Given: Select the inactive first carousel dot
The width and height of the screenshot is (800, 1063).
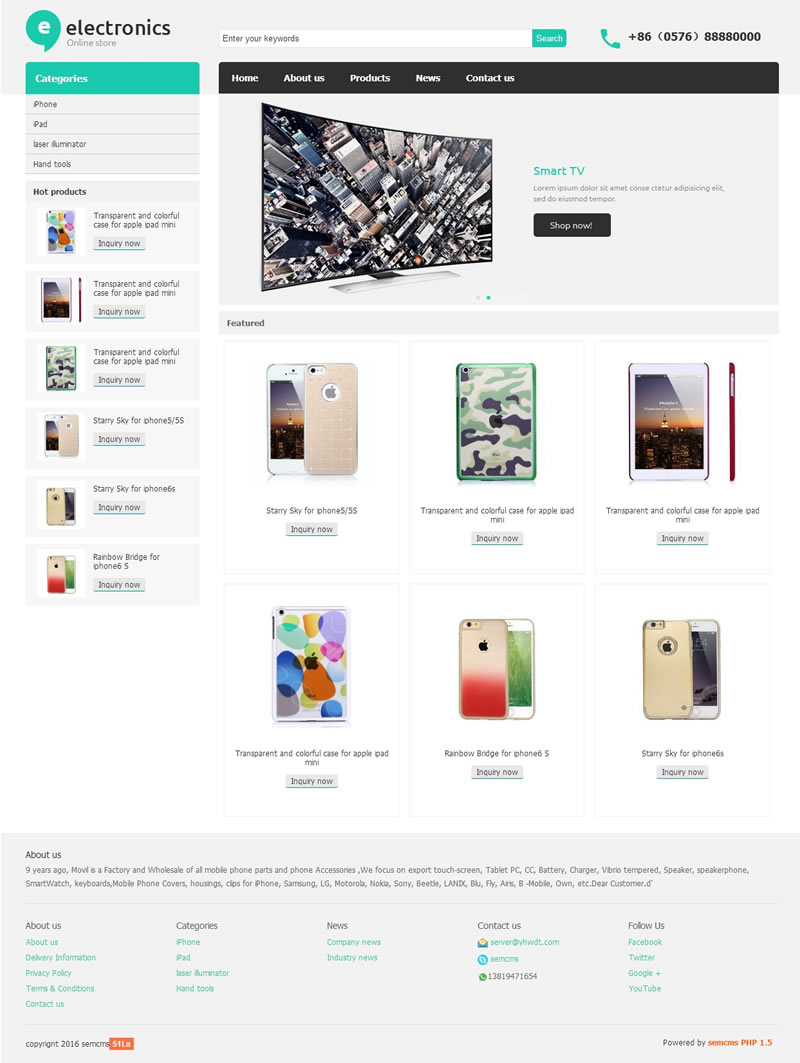Looking at the screenshot, I should click(478, 298).
